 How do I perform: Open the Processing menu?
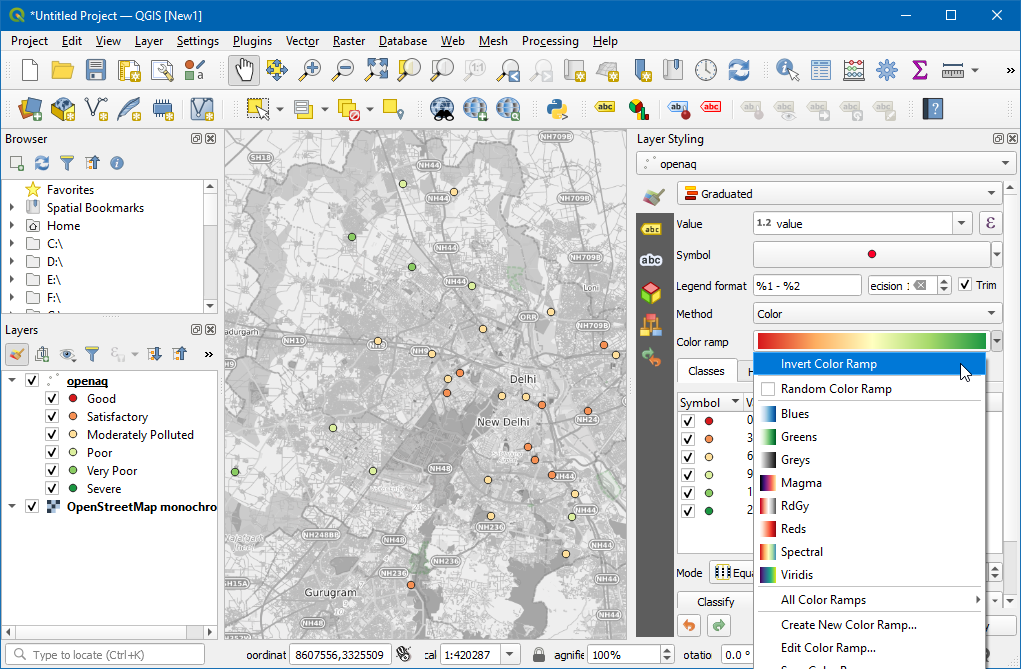pos(550,41)
